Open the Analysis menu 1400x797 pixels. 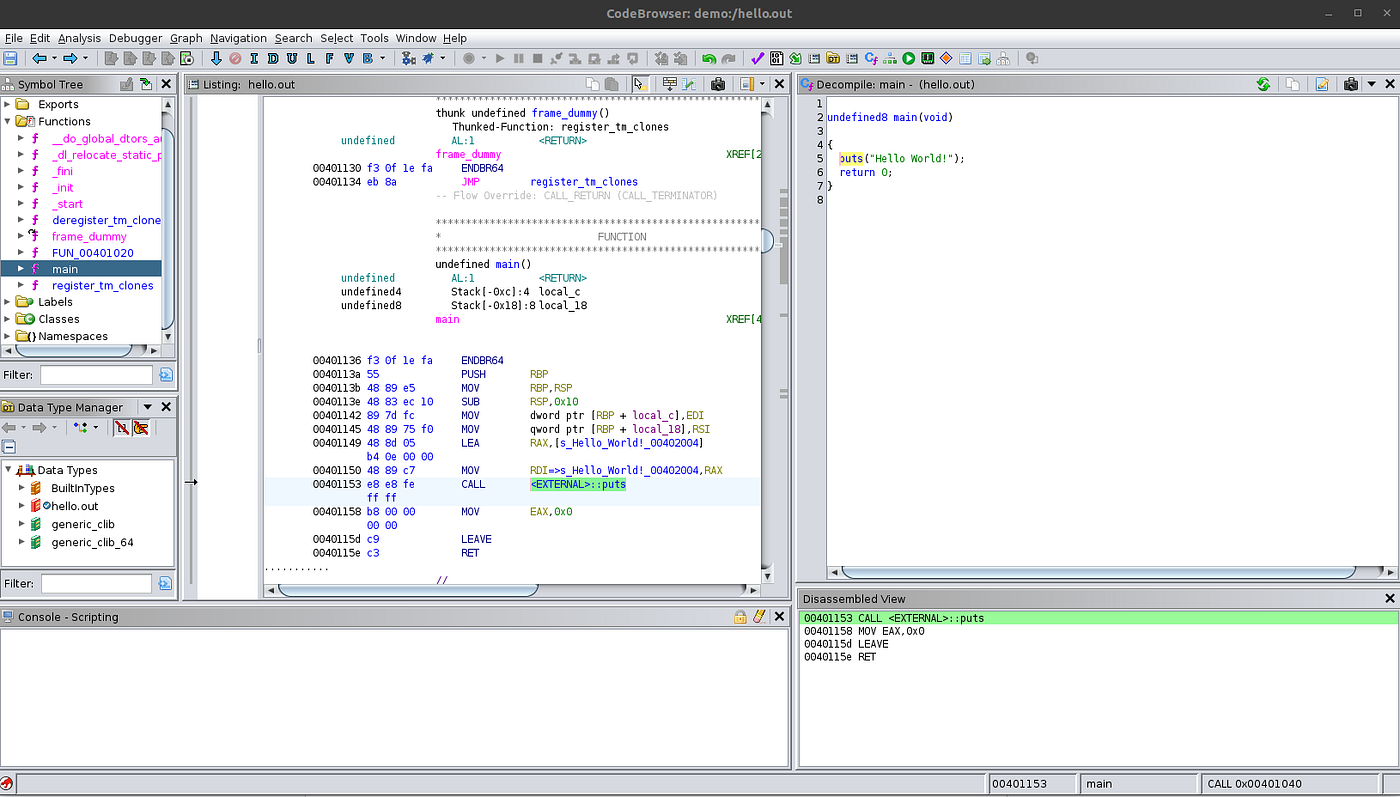pos(79,38)
